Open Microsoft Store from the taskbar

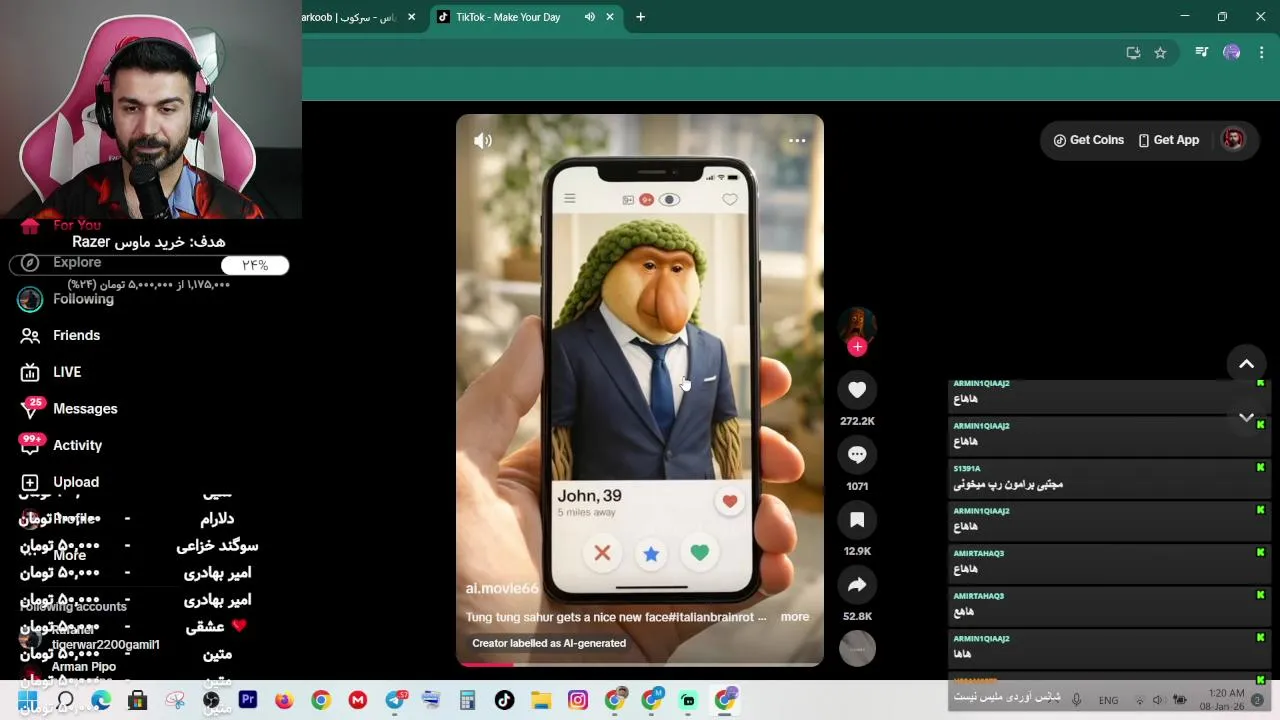137,701
